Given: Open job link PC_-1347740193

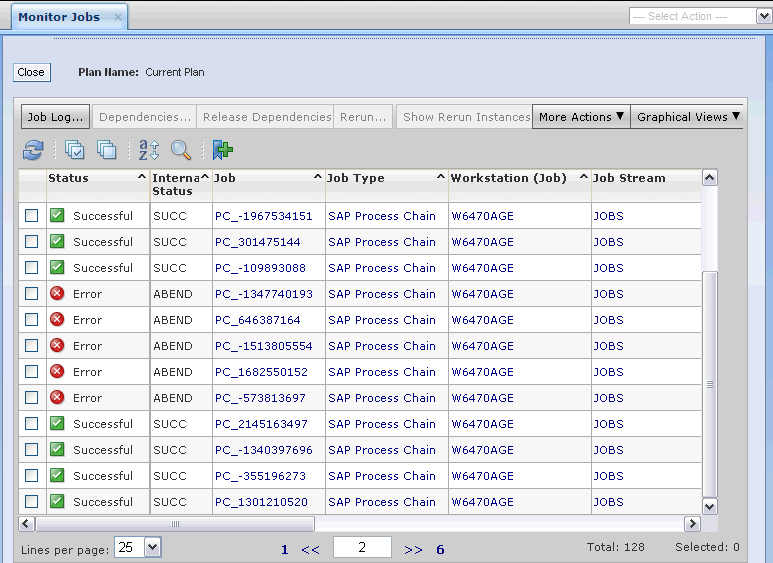Looking at the screenshot, I should coord(263,294).
